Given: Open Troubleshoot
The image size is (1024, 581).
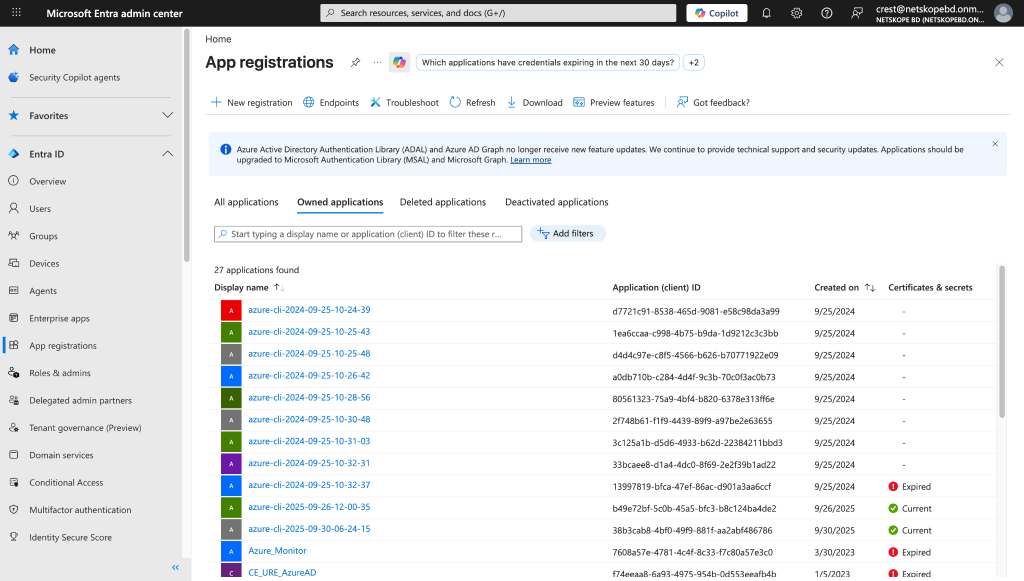Looking at the screenshot, I should click(x=404, y=102).
